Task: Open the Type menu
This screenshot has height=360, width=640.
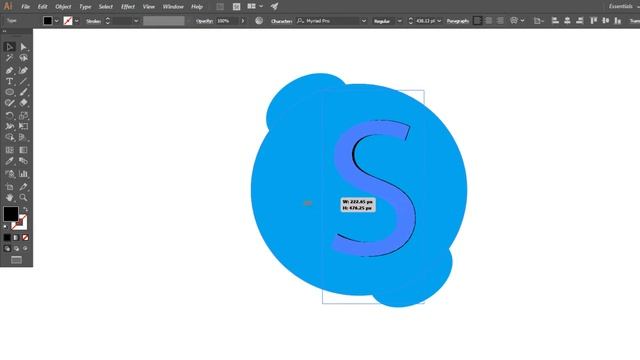Action: pos(85,7)
